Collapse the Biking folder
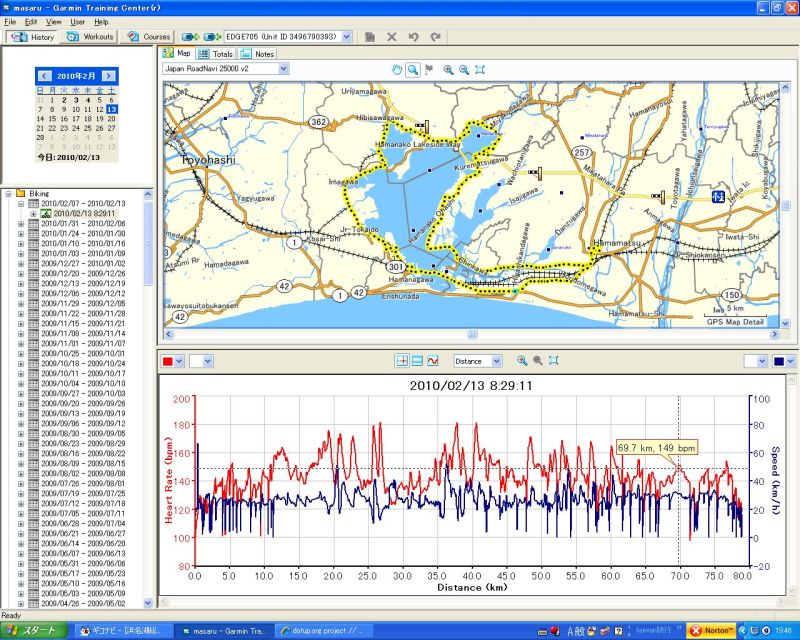 tap(8, 193)
